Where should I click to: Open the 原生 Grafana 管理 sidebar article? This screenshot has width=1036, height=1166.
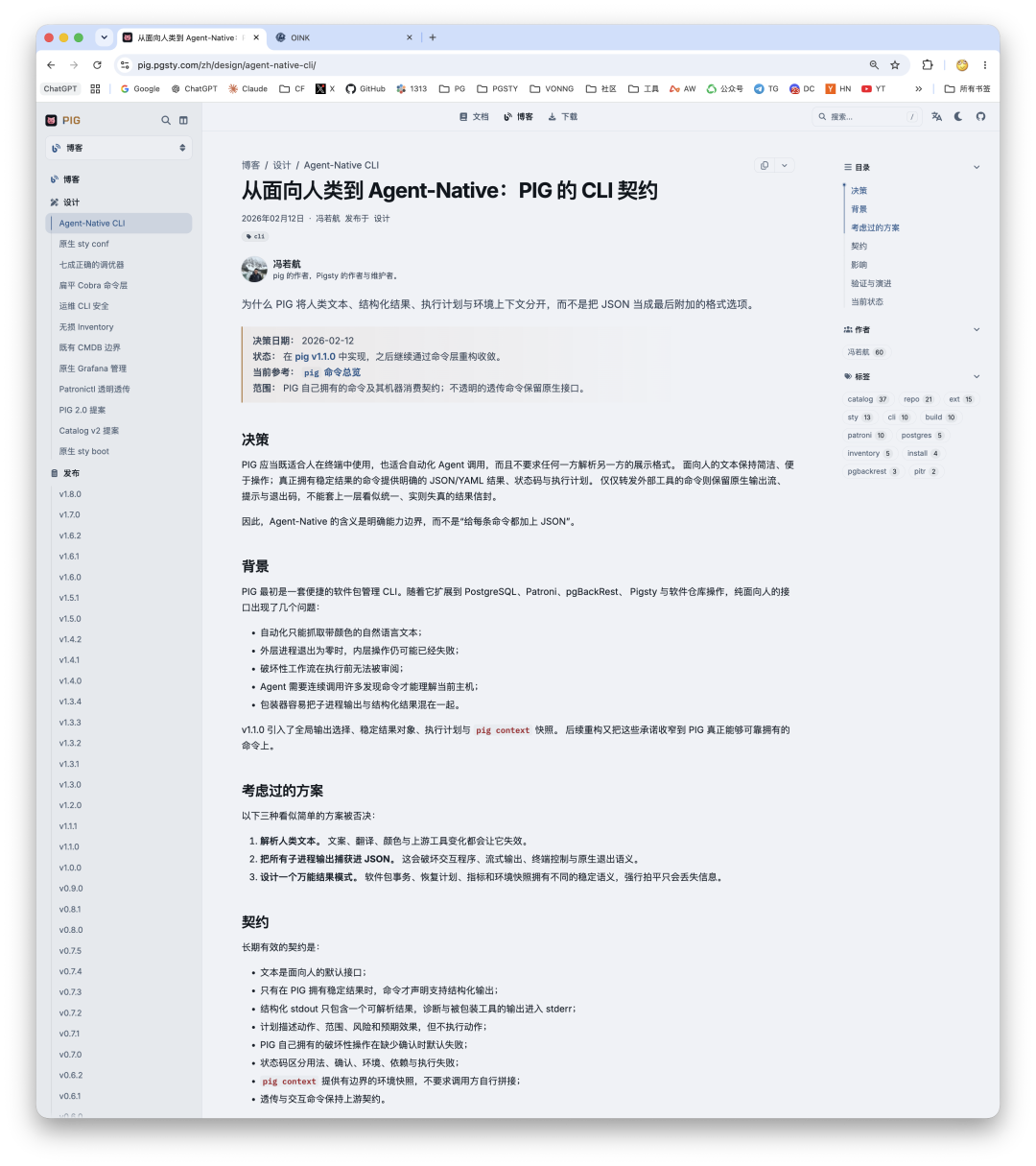[93, 369]
